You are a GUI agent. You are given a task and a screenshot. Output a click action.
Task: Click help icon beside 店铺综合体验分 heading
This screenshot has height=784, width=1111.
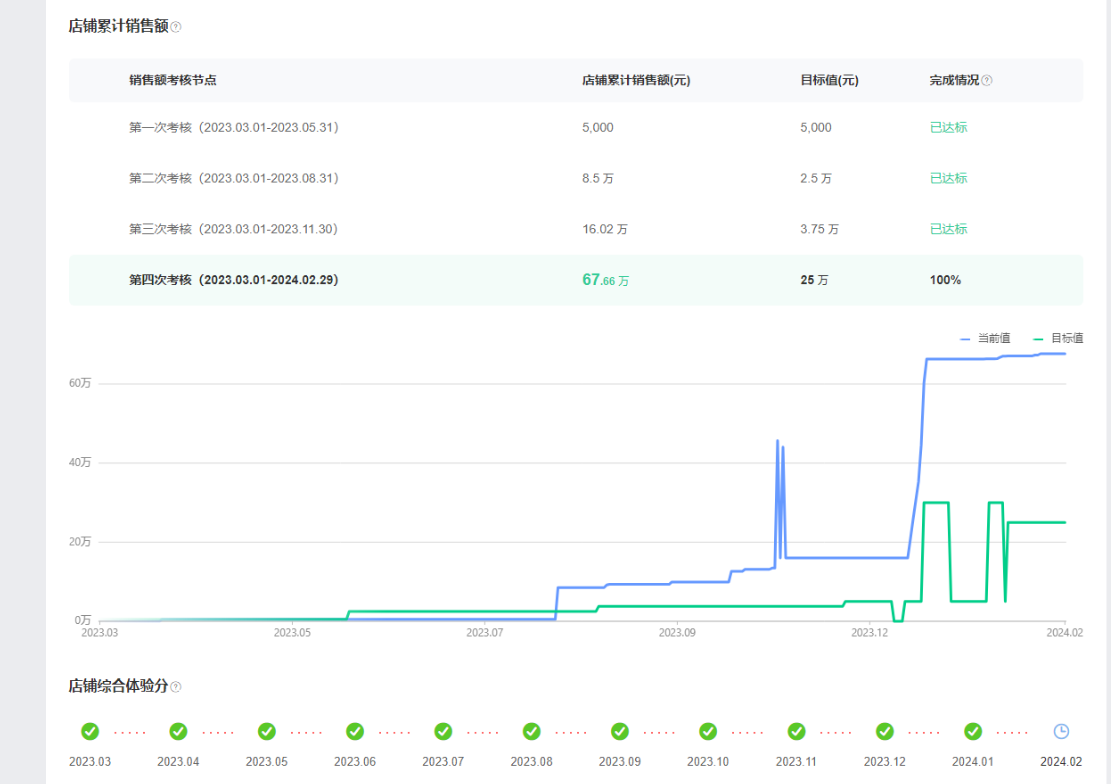176,687
